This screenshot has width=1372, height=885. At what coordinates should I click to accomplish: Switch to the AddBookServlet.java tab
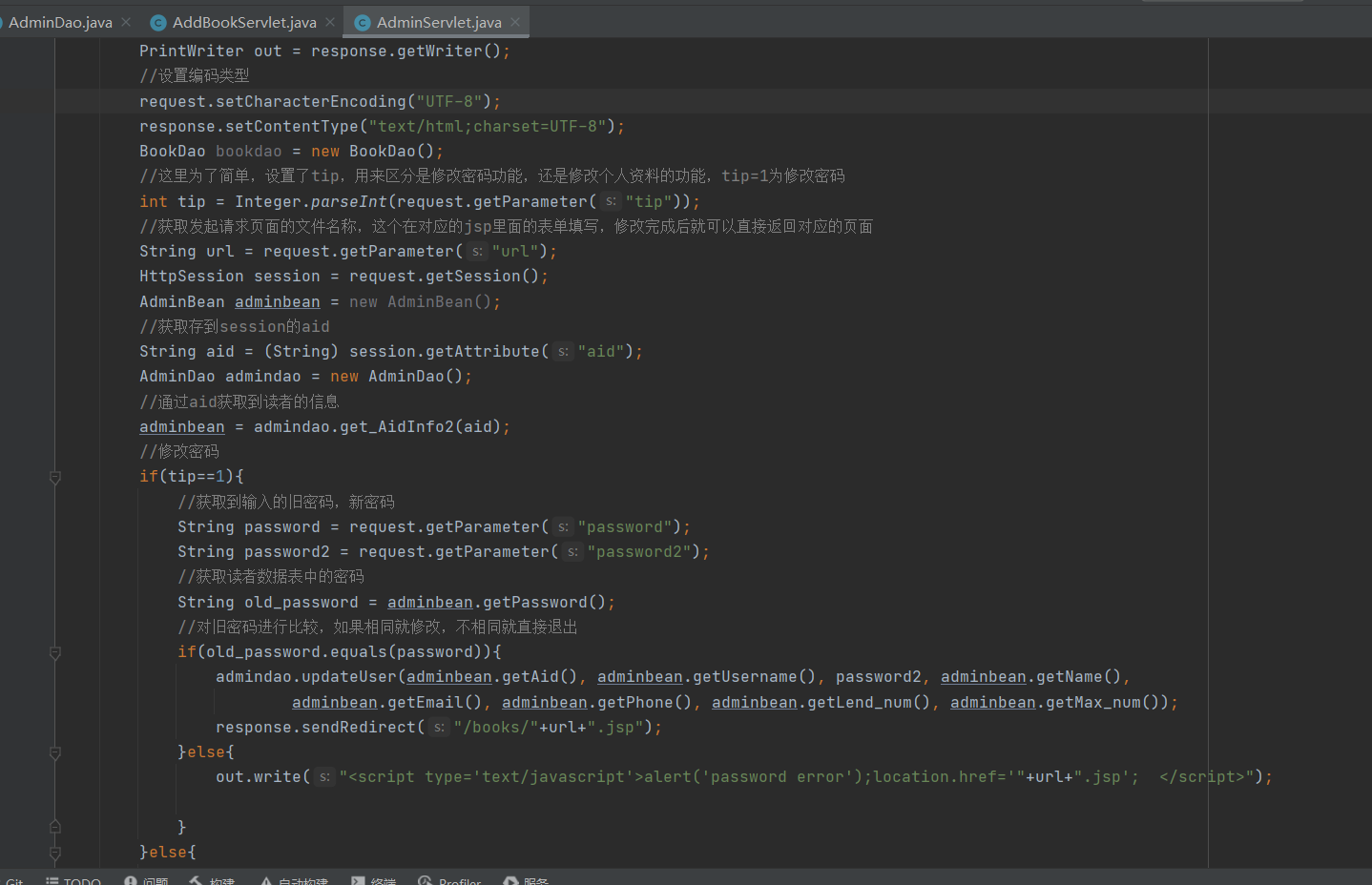tap(244, 22)
